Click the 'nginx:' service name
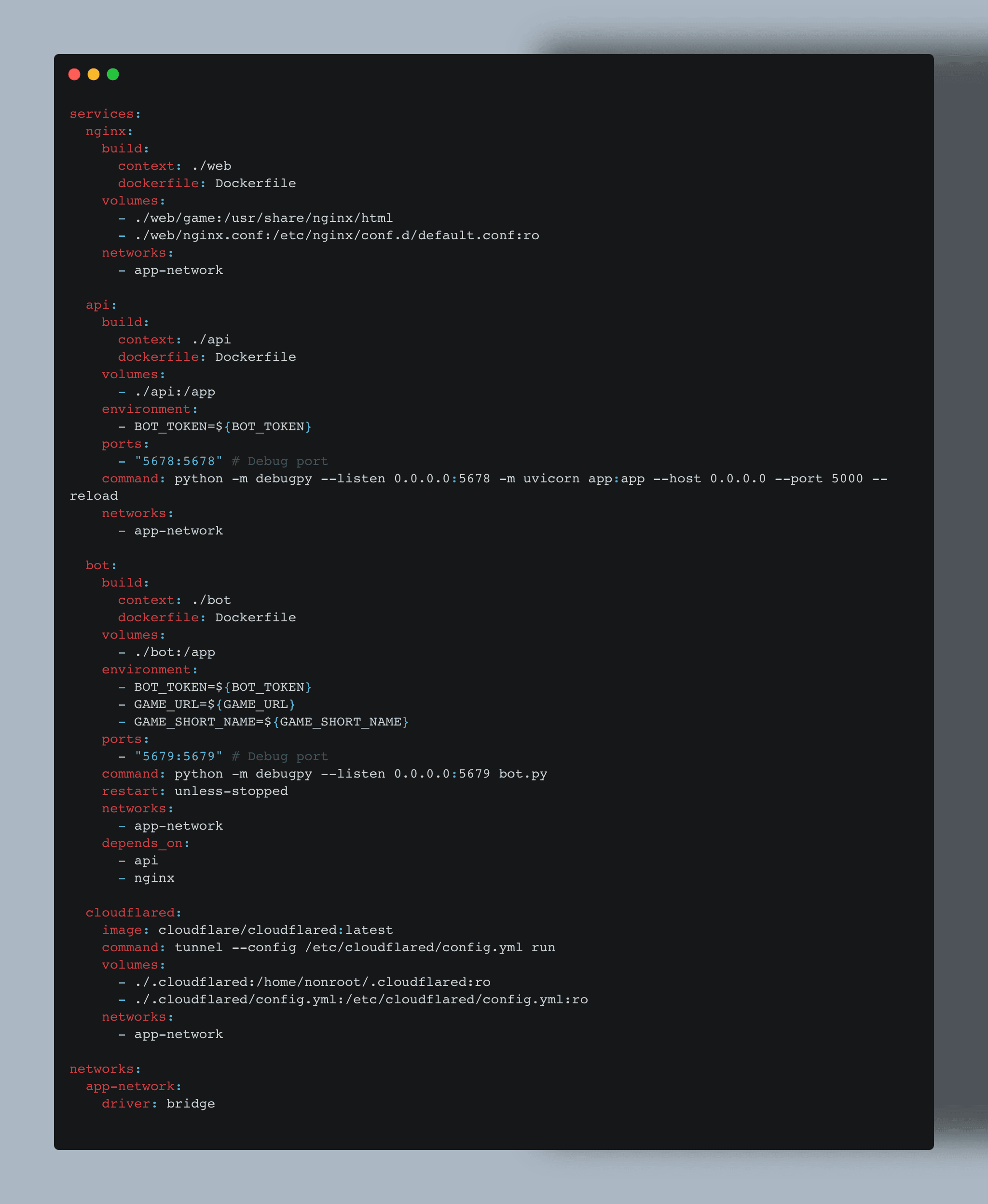The height and width of the screenshot is (1204, 988). click(x=110, y=131)
